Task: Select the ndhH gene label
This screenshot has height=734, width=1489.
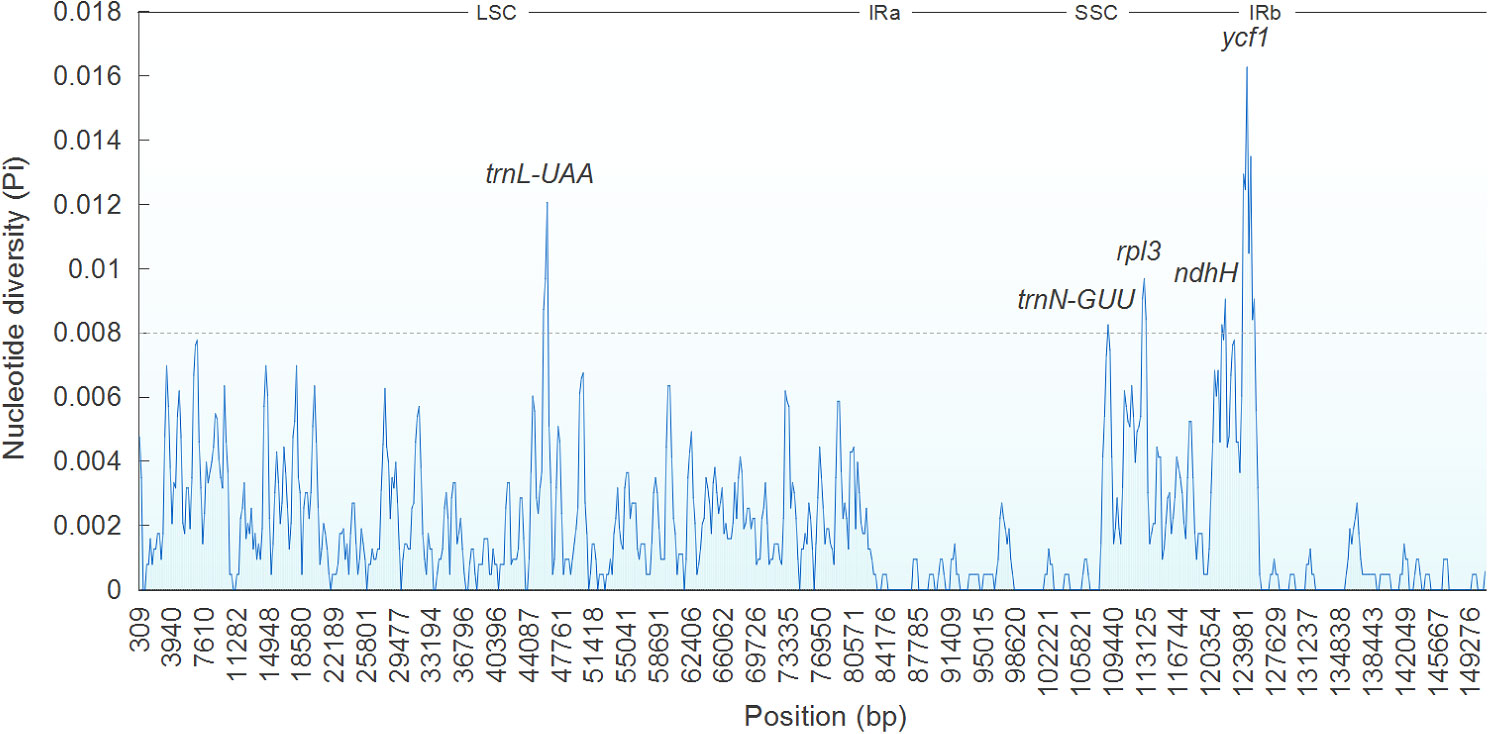Action: click(x=1206, y=274)
